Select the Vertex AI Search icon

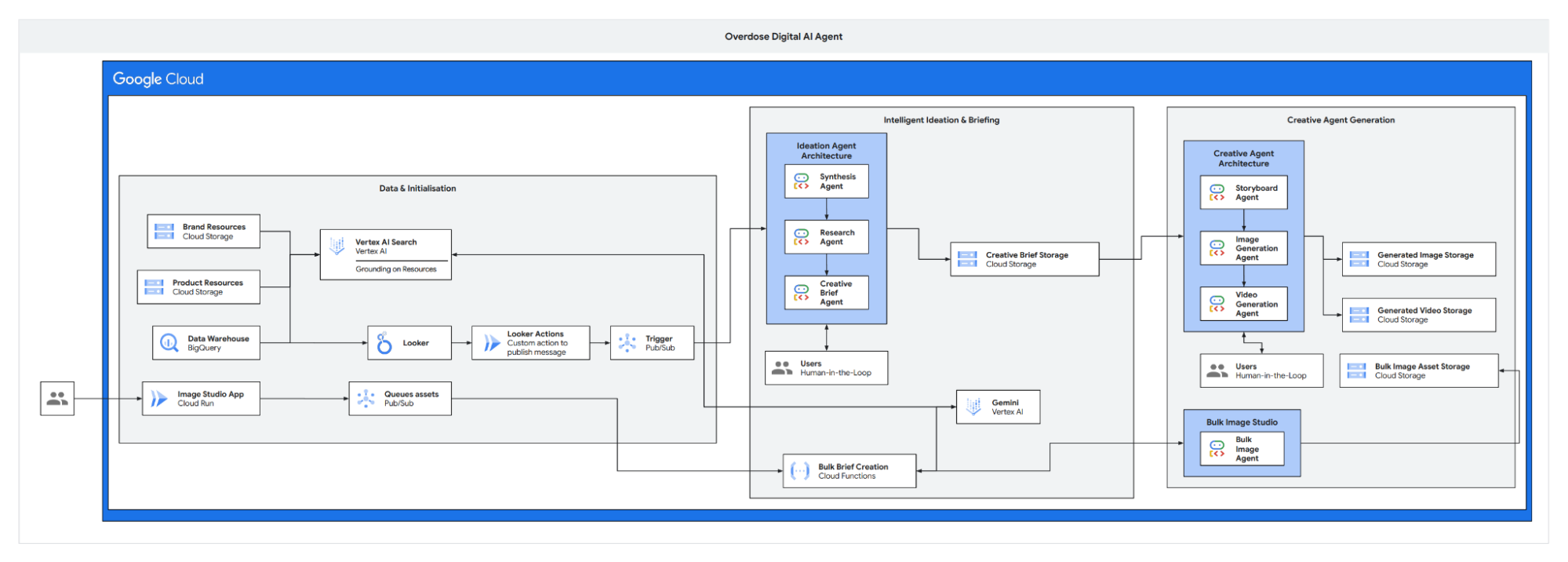click(337, 246)
